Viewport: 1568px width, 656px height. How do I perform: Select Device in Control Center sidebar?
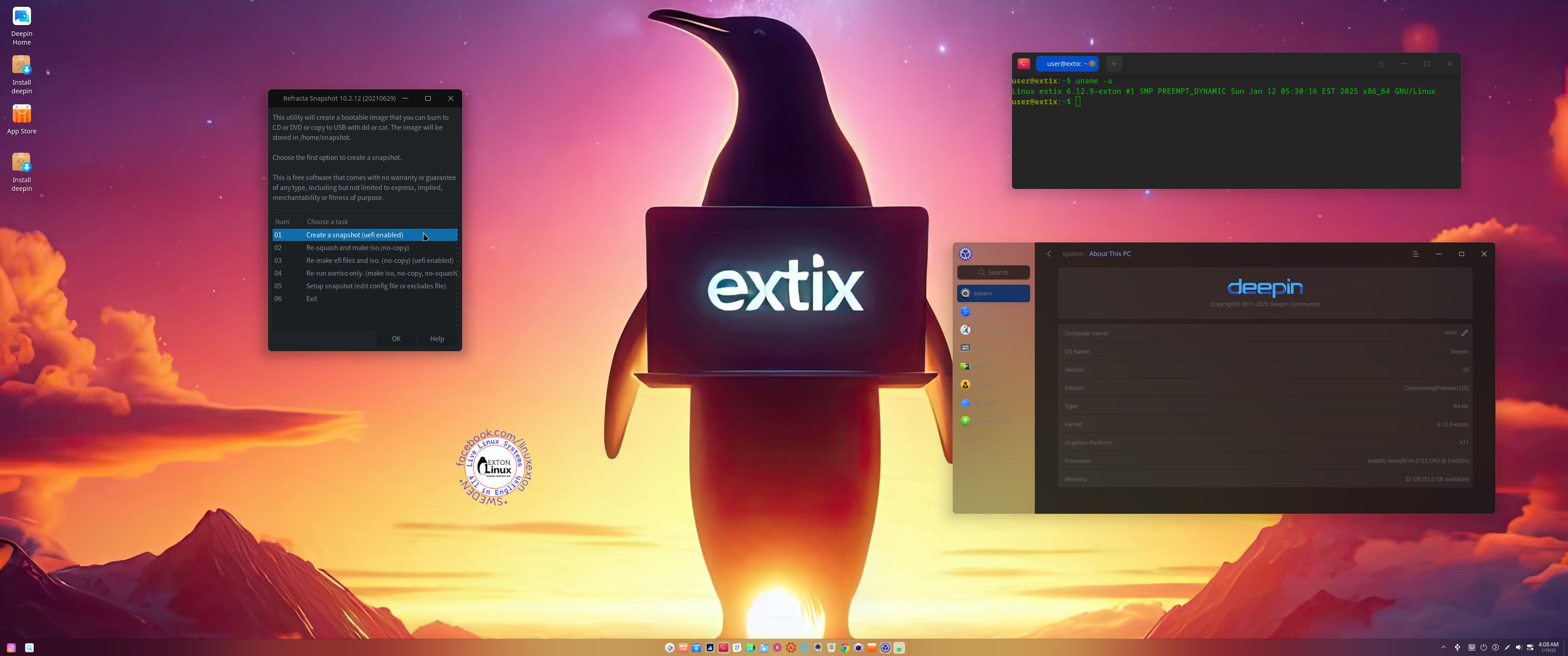coord(993,348)
